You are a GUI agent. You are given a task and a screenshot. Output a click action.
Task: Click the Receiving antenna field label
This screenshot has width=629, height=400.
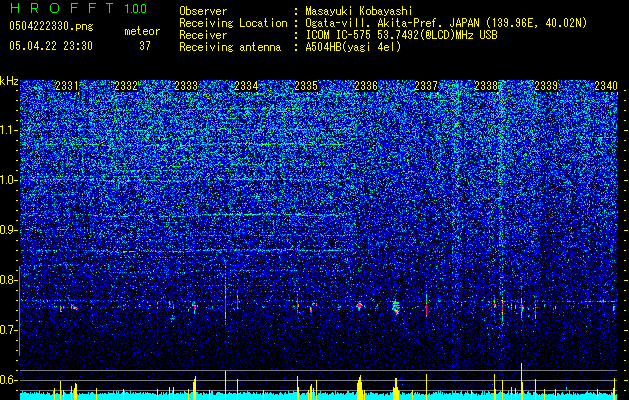pyautogui.click(x=230, y=47)
